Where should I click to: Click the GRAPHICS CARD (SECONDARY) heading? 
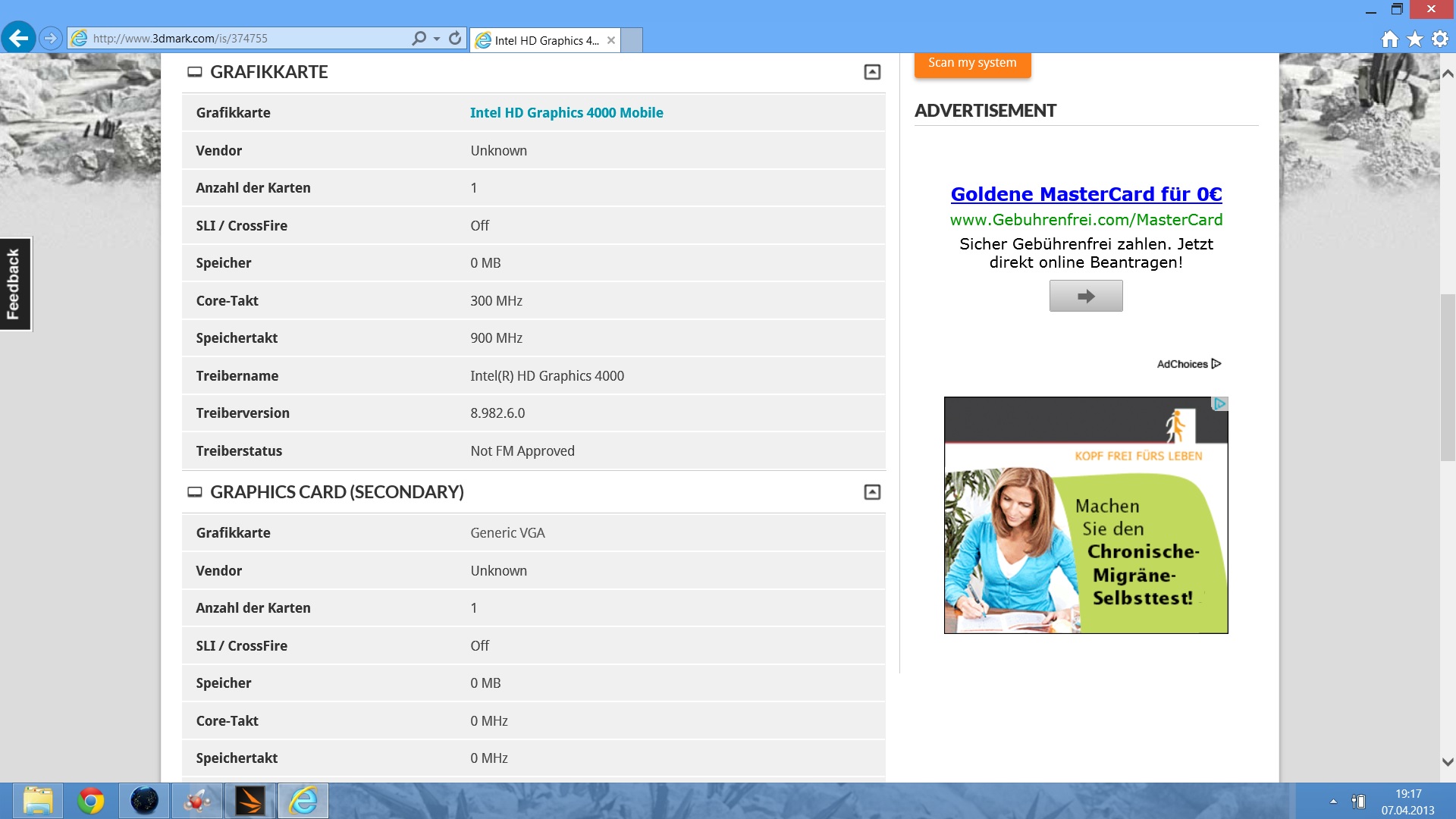click(337, 492)
